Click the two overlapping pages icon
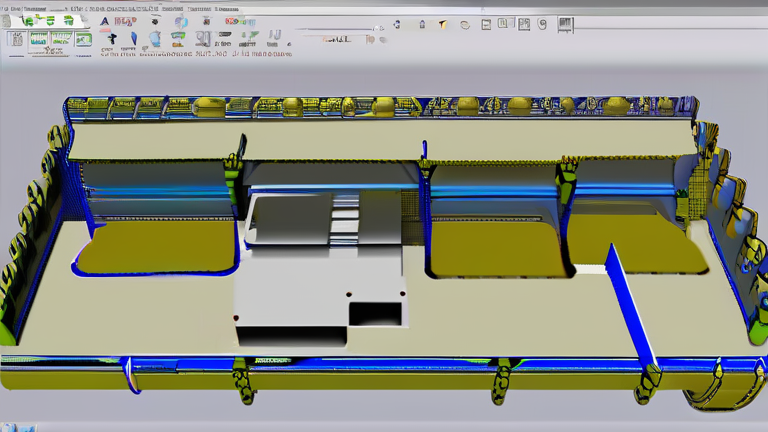The image size is (768, 432). (504, 23)
